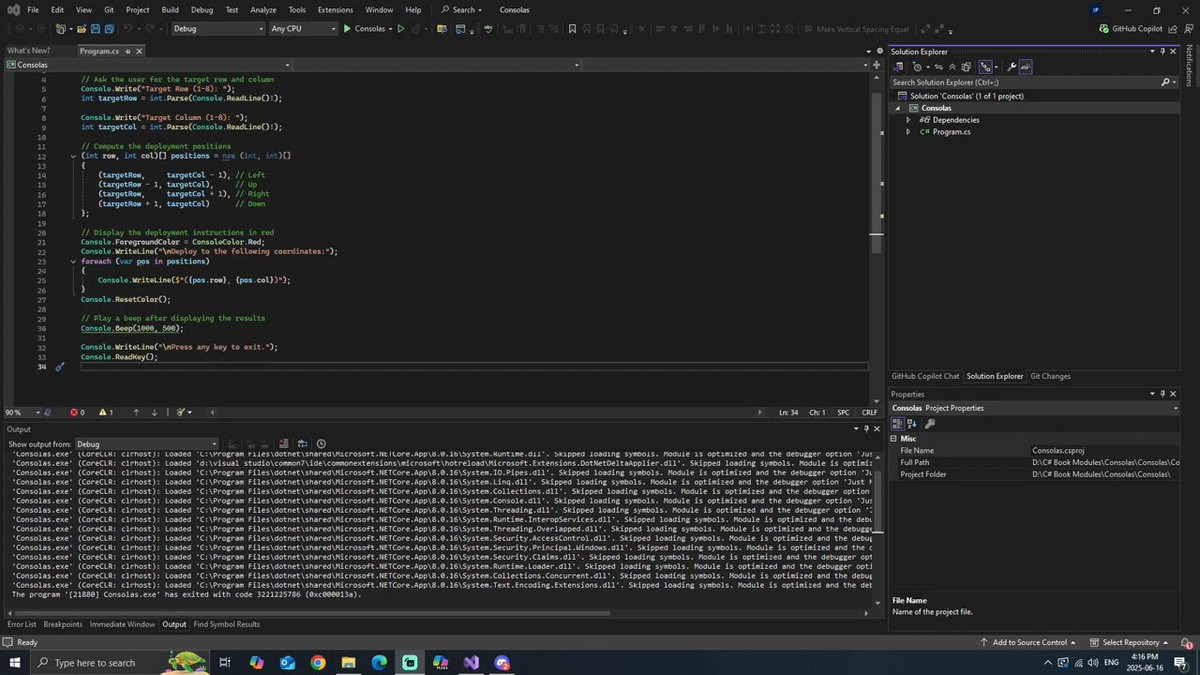Navigate to previous issue with up arrow
Image resolution: width=1200 pixels, height=675 pixels.
136,412
